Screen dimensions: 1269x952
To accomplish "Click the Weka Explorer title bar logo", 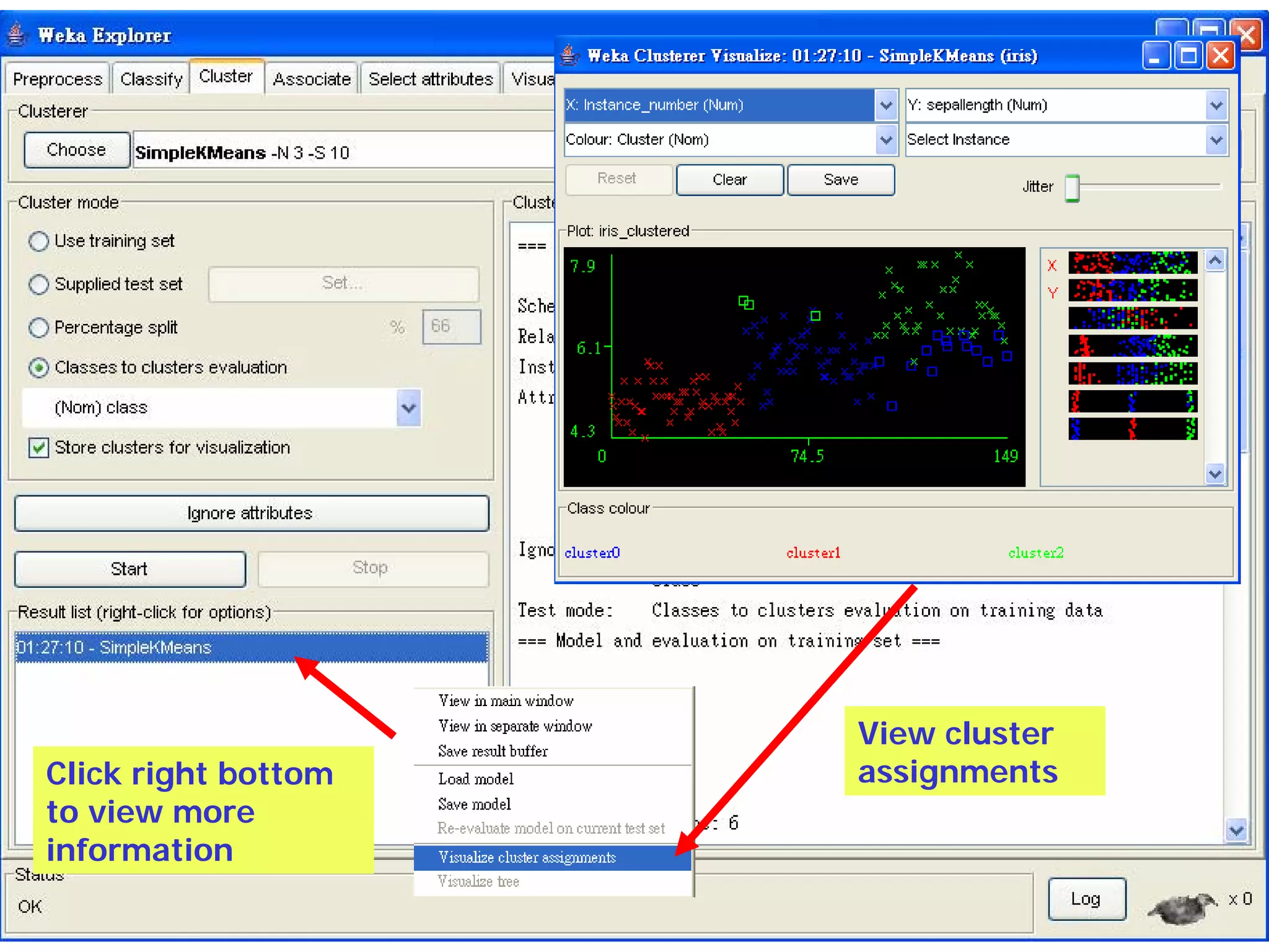I will tap(17, 35).
